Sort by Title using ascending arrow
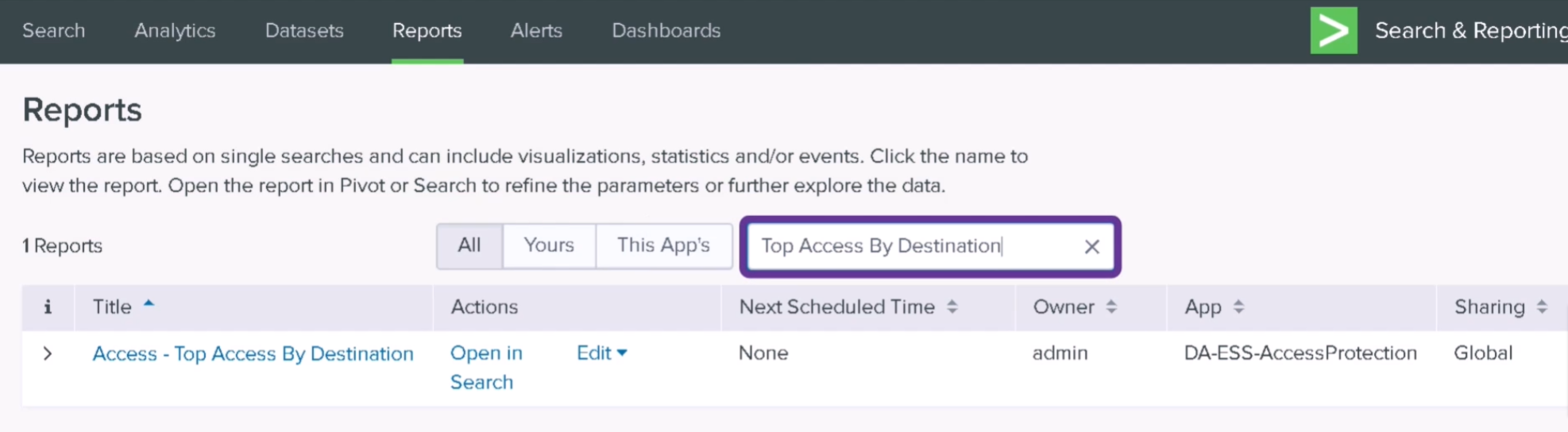 [x=149, y=305]
